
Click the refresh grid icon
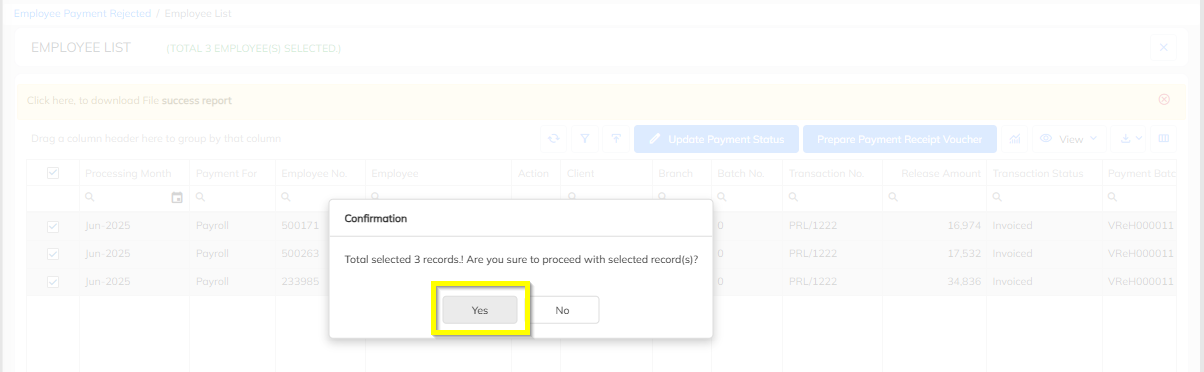pos(553,139)
